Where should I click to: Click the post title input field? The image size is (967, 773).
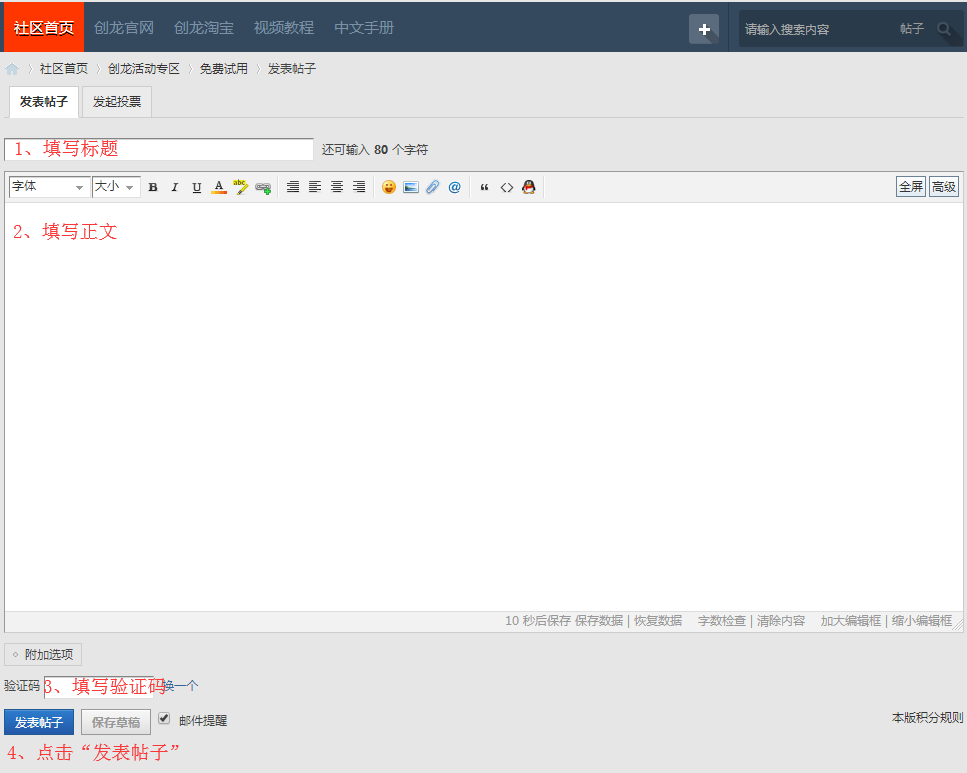point(159,149)
